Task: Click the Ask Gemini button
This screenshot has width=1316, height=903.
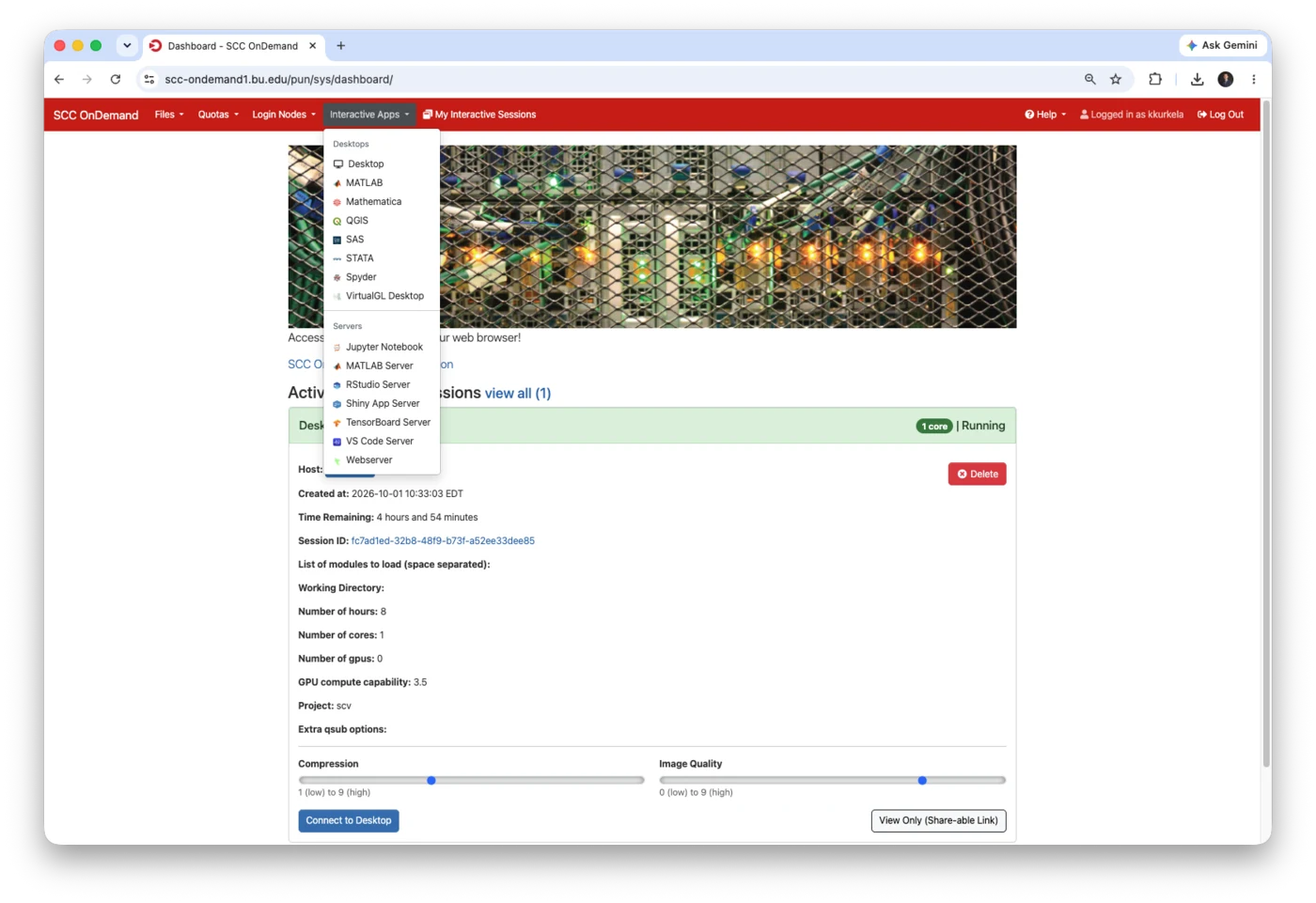Action: click(x=1222, y=45)
